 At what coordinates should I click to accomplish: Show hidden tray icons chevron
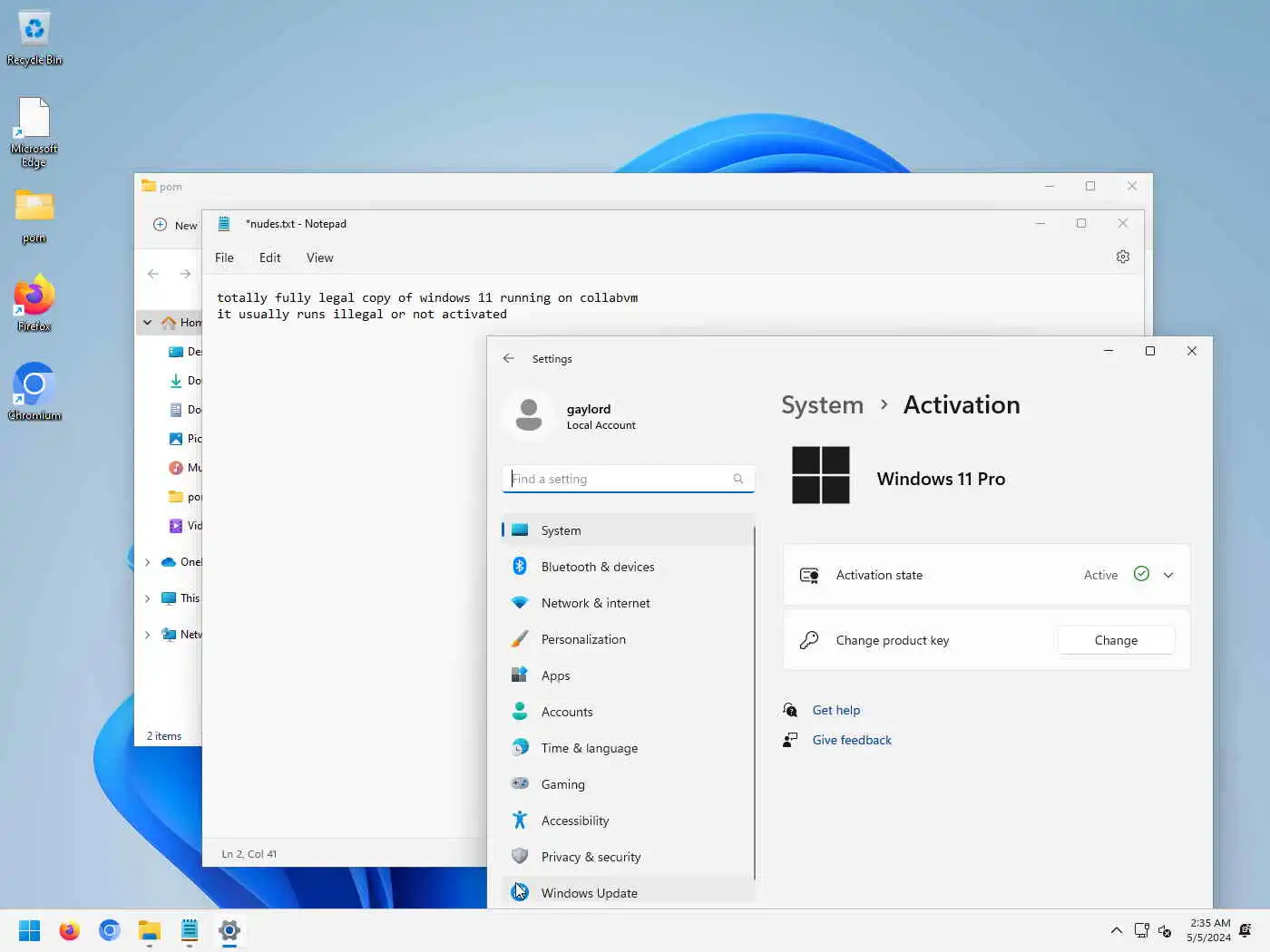coord(1117,930)
